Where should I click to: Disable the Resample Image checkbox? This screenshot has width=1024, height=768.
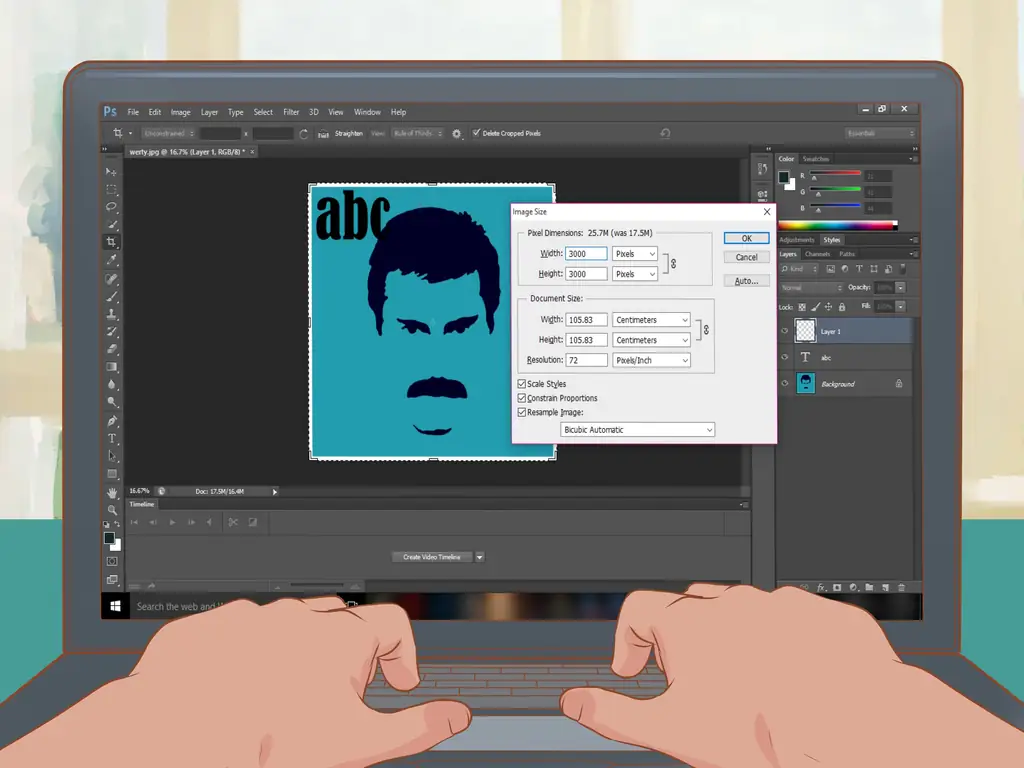coord(521,412)
